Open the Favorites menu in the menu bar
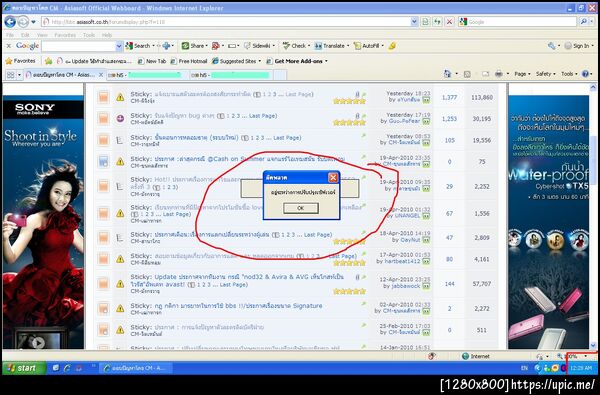Screen dimensions: 600x395 click(65, 35)
